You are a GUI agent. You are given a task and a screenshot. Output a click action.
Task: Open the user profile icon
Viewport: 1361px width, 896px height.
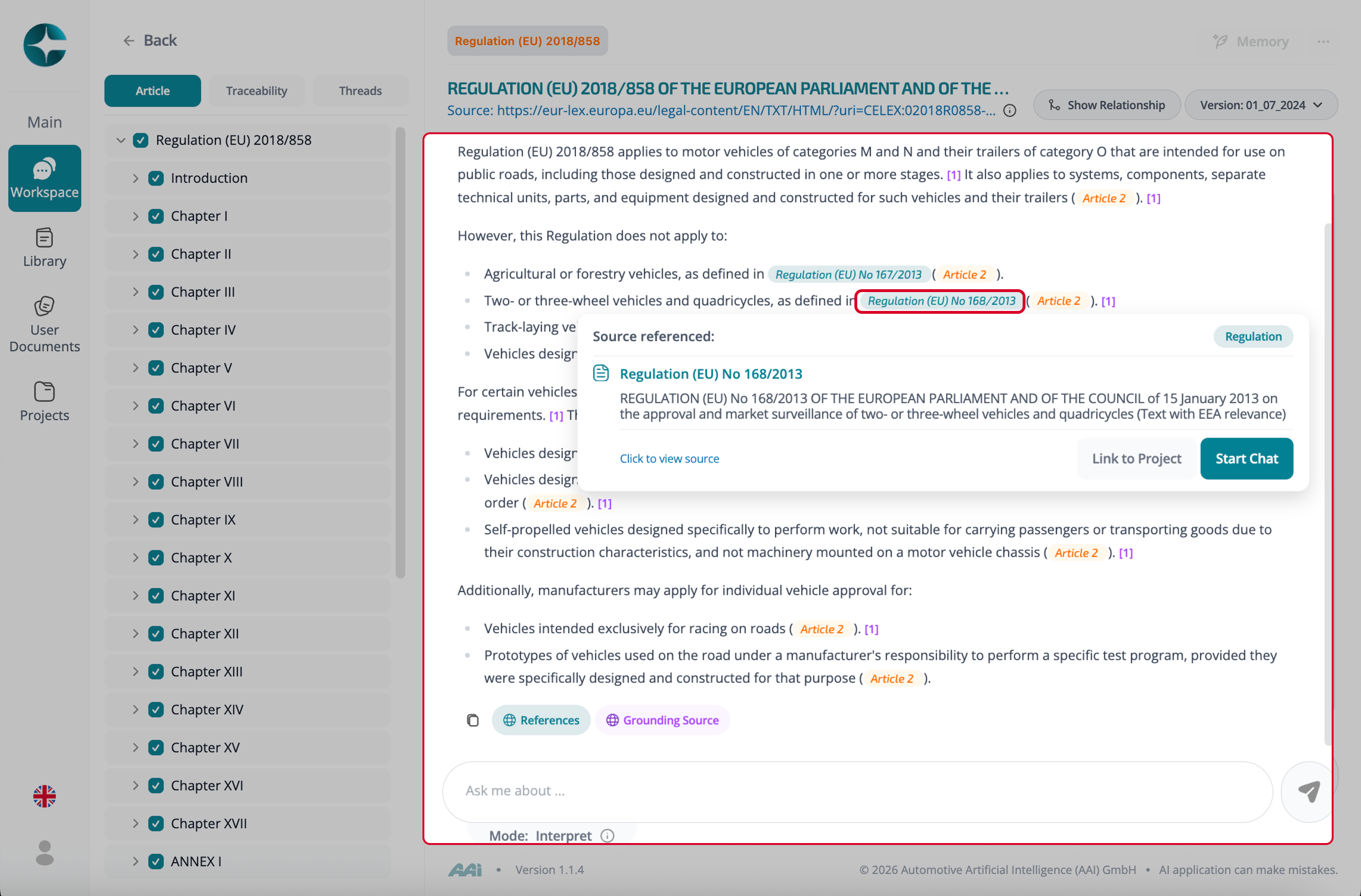click(x=44, y=852)
